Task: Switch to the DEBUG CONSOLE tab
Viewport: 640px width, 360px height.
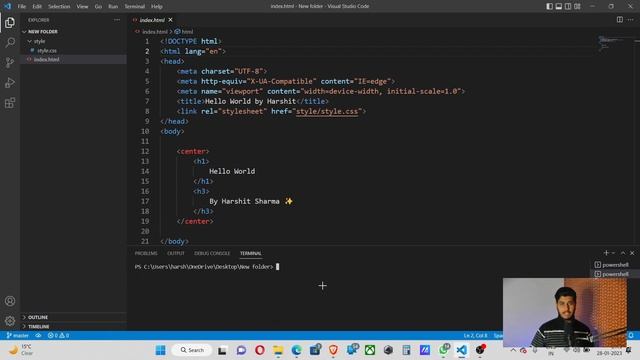Action: click(212, 253)
